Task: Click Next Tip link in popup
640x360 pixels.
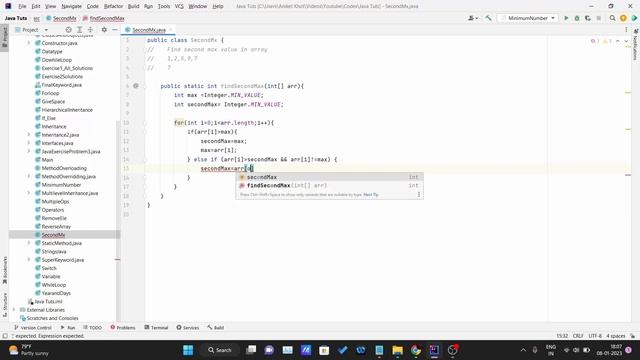Action: [371, 195]
